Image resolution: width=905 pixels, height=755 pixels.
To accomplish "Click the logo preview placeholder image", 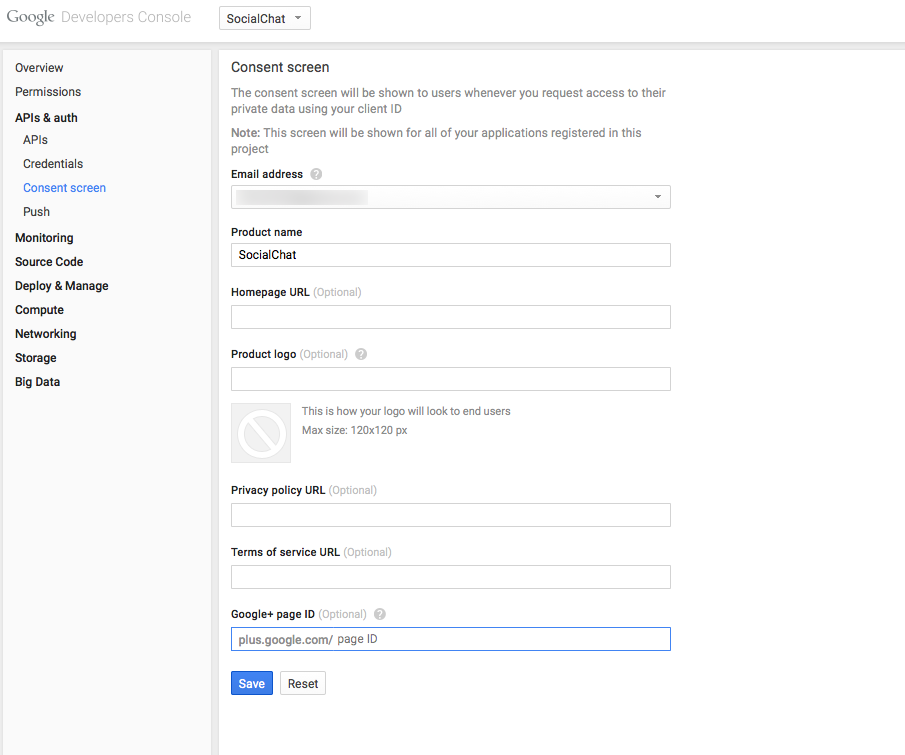I will click(x=260, y=433).
